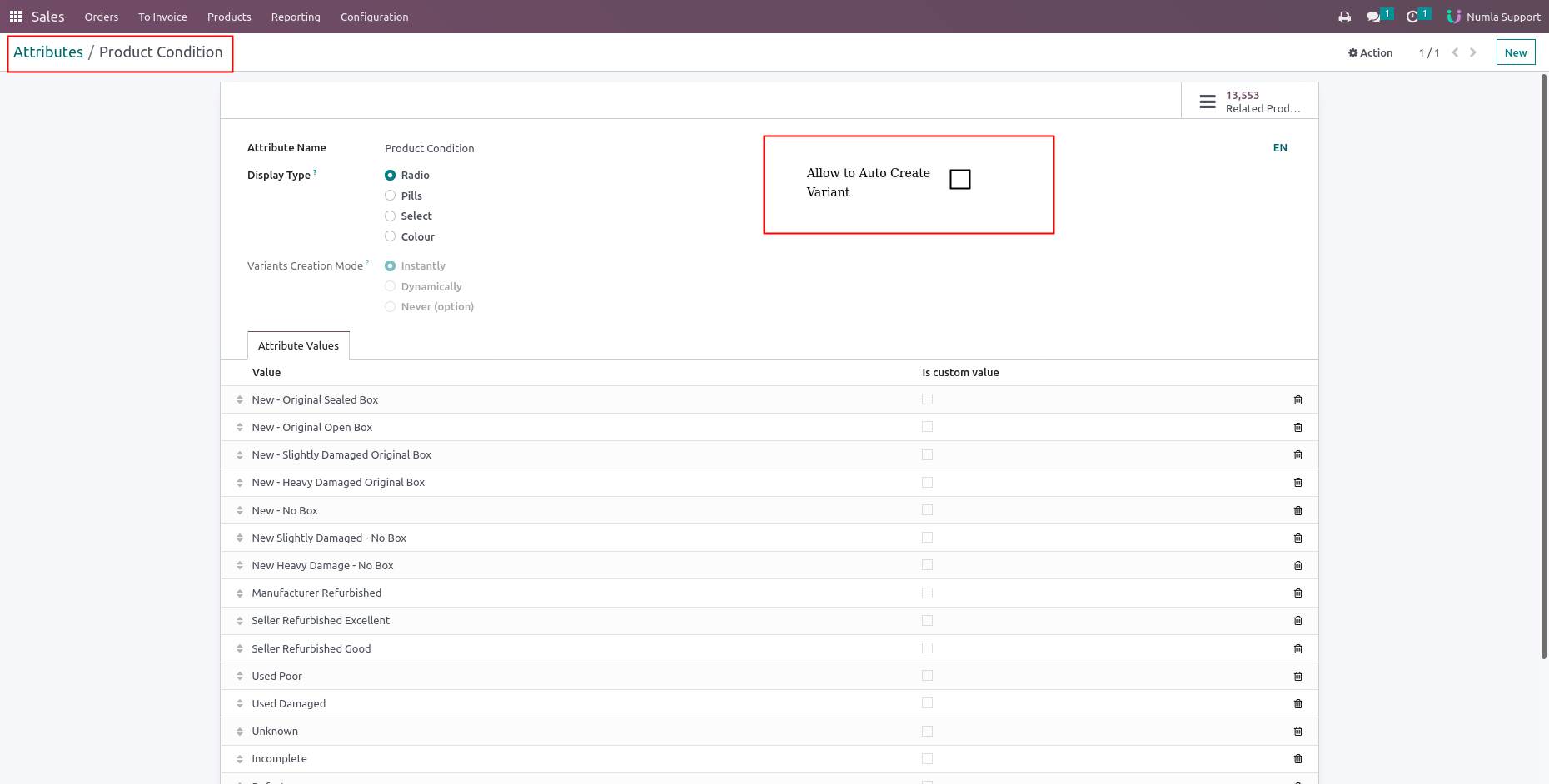Delete the Manufacturer Refurbished value
Screen dimensions: 1549x784
[1297, 593]
